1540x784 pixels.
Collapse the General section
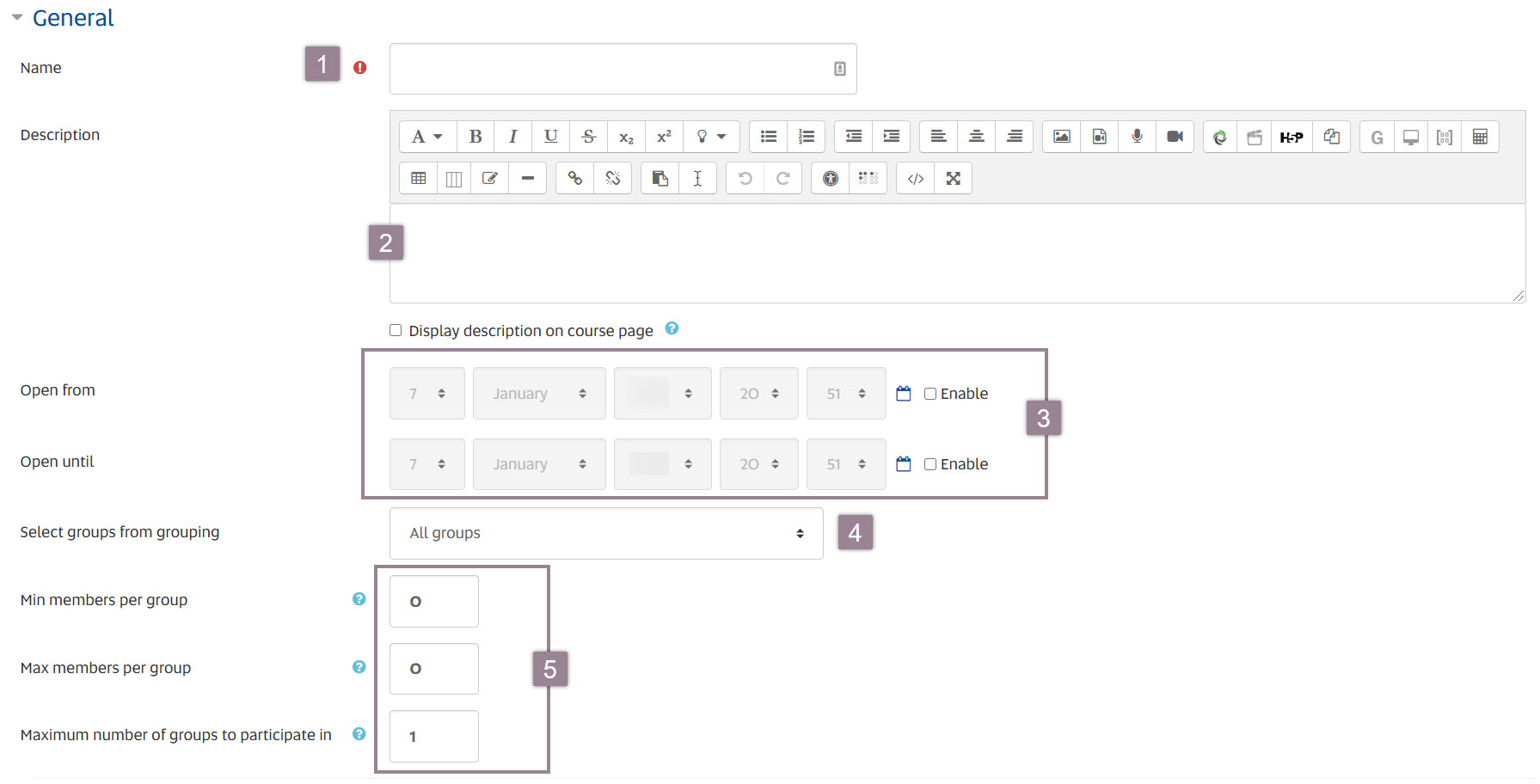(x=17, y=16)
